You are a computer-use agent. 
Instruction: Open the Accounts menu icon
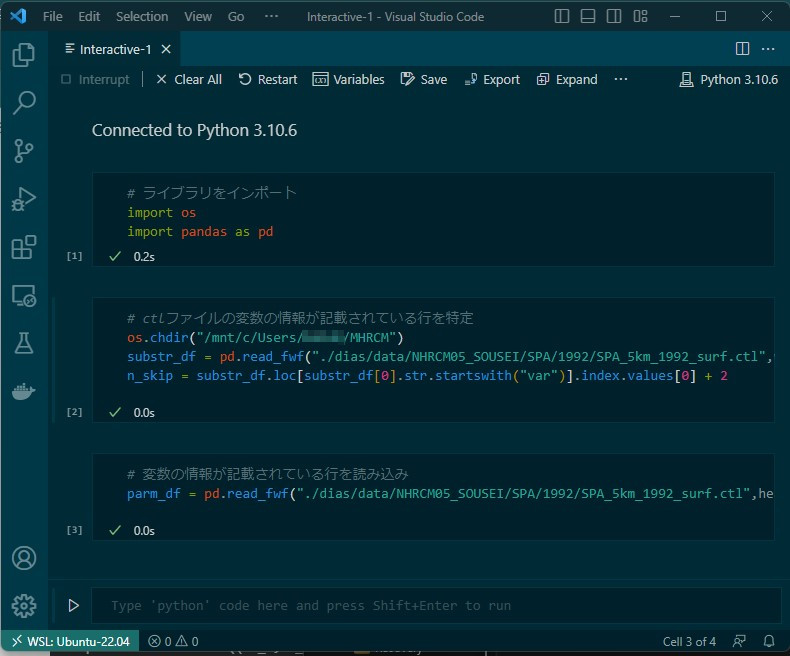pyautogui.click(x=24, y=558)
